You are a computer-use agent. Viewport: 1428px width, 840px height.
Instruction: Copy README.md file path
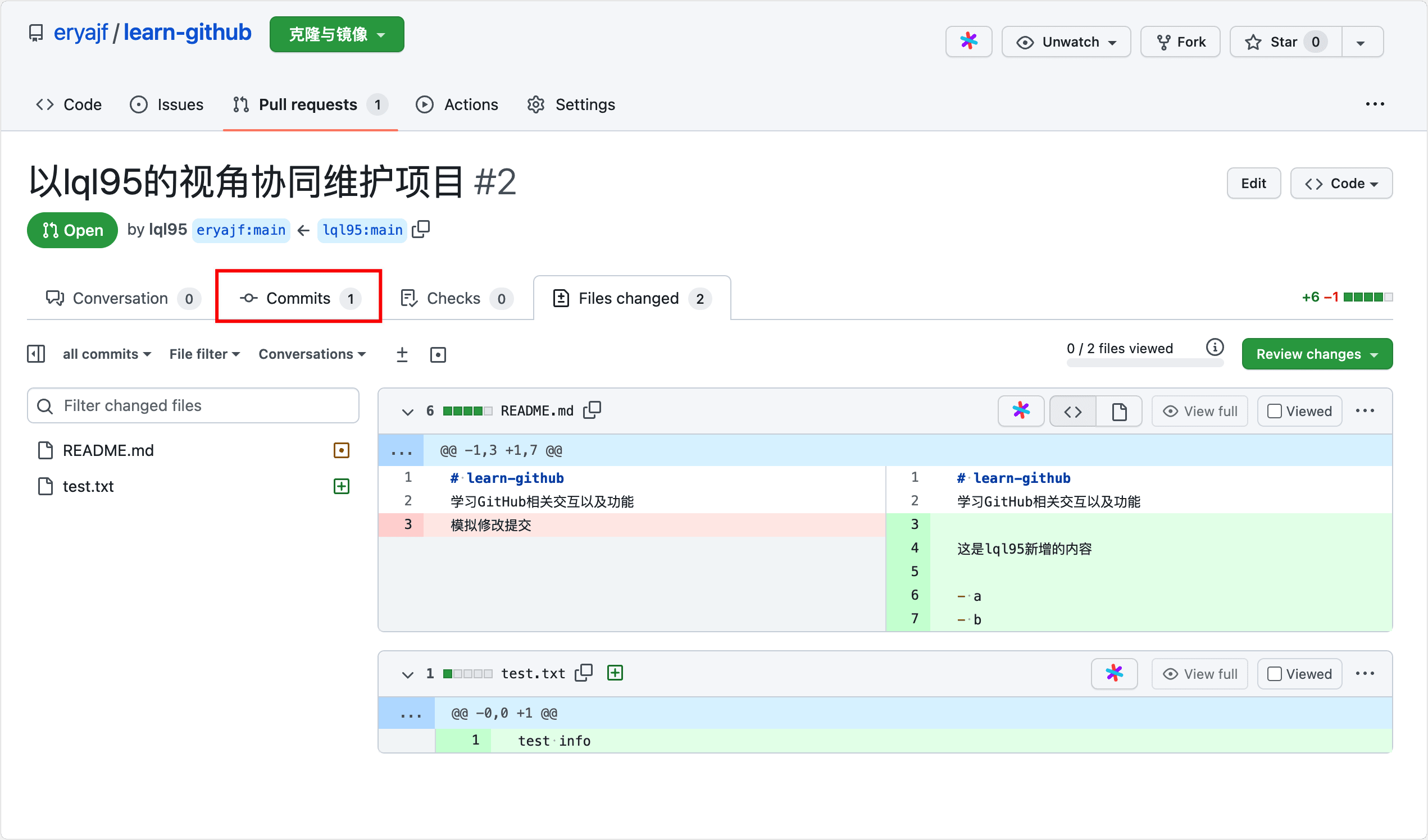(x=592, y=410)
